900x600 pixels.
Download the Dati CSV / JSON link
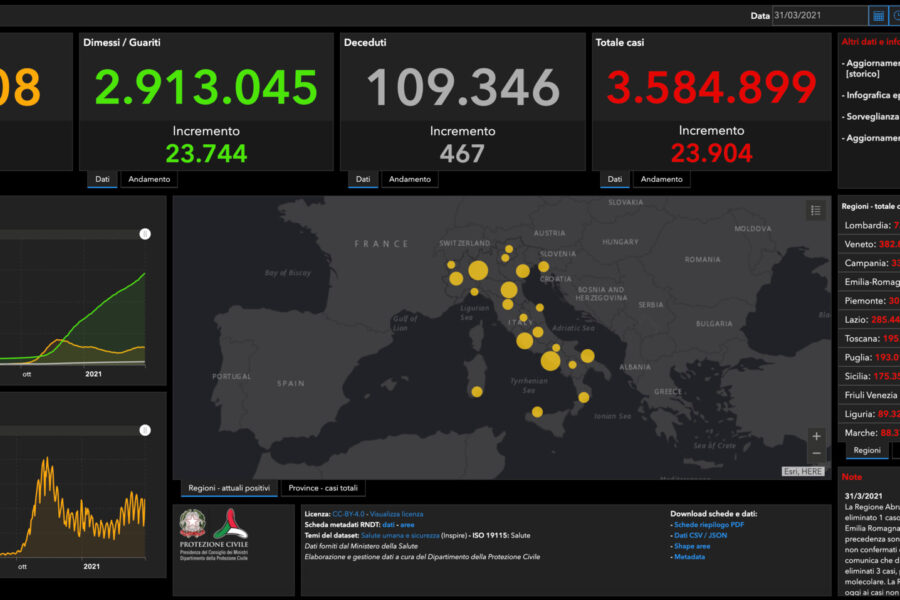point(701,535)
